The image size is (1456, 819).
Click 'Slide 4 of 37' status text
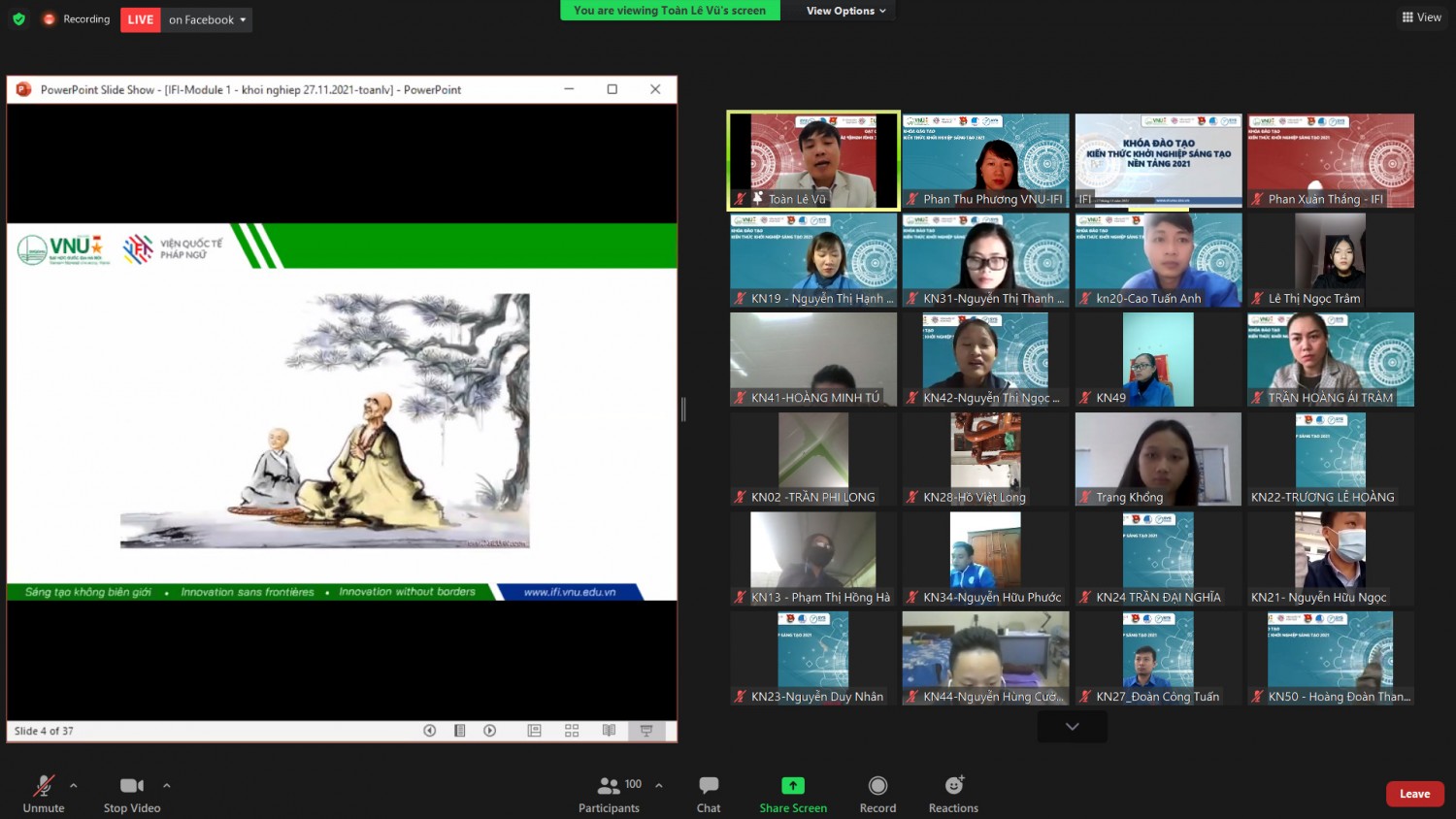click(x=44, y=731)
